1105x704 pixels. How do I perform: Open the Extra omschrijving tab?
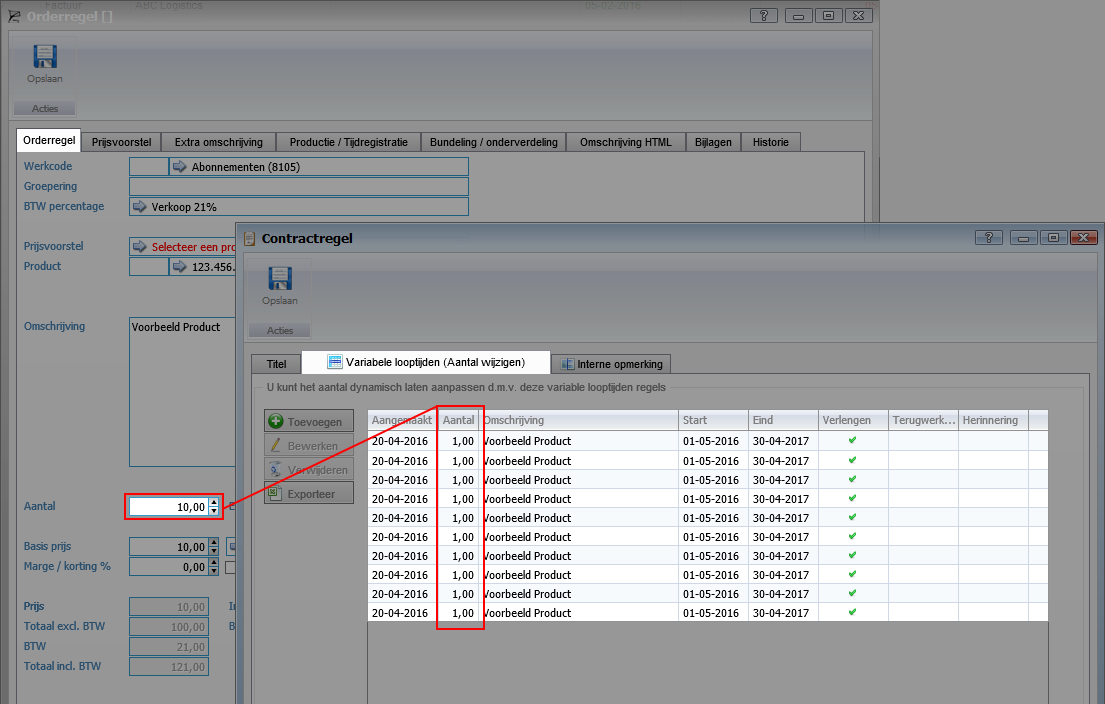(217, 142)
